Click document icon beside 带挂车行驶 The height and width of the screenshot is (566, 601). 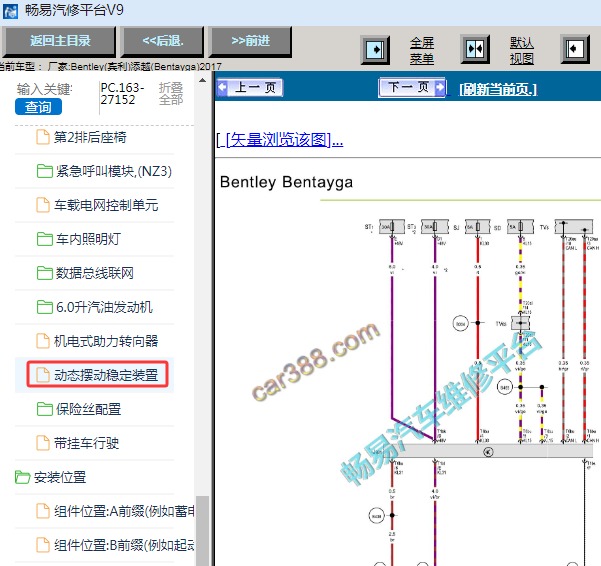[x=43, y=443]
